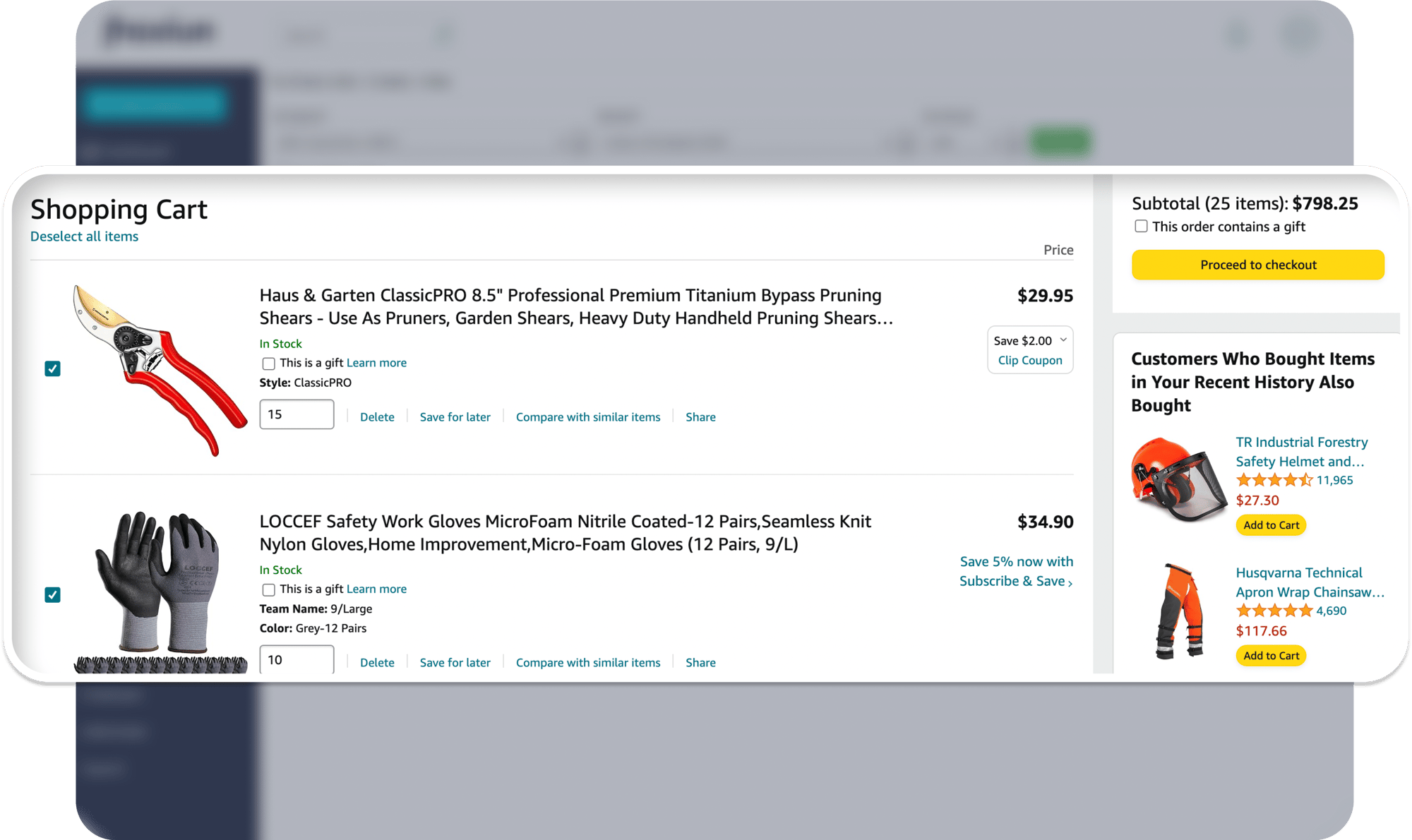
Task: Uncheck the LOCCEF gloves item checkbox
Action: 53,595
